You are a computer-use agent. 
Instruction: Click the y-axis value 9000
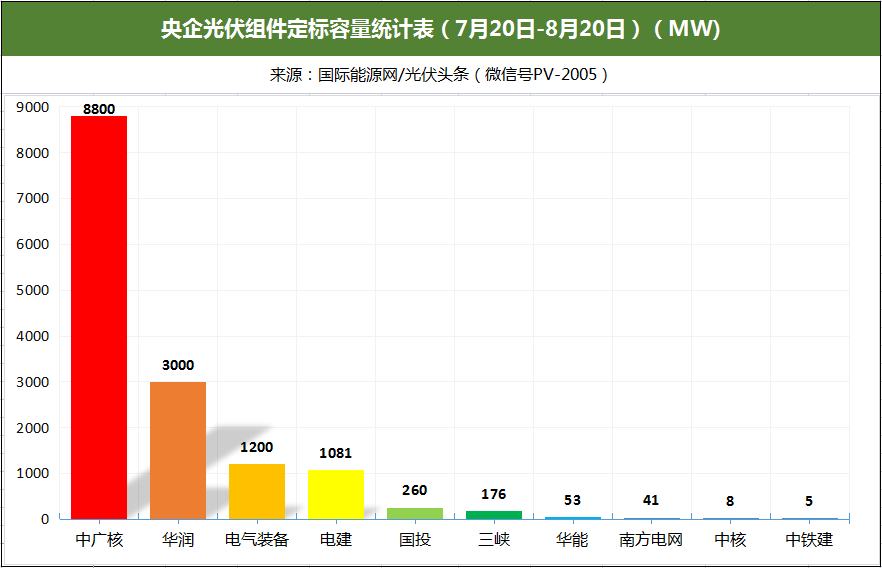pyautogui.click(x=33, y=107)
